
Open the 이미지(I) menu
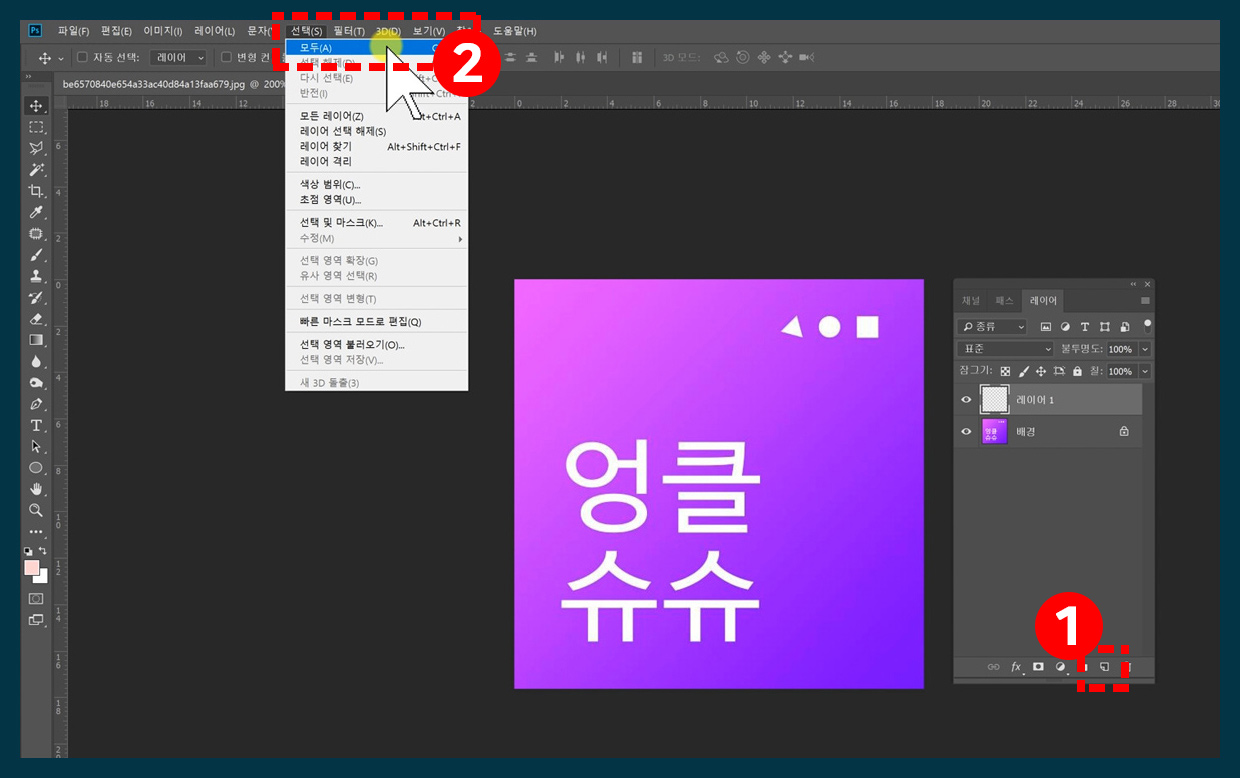coord(163,31)
